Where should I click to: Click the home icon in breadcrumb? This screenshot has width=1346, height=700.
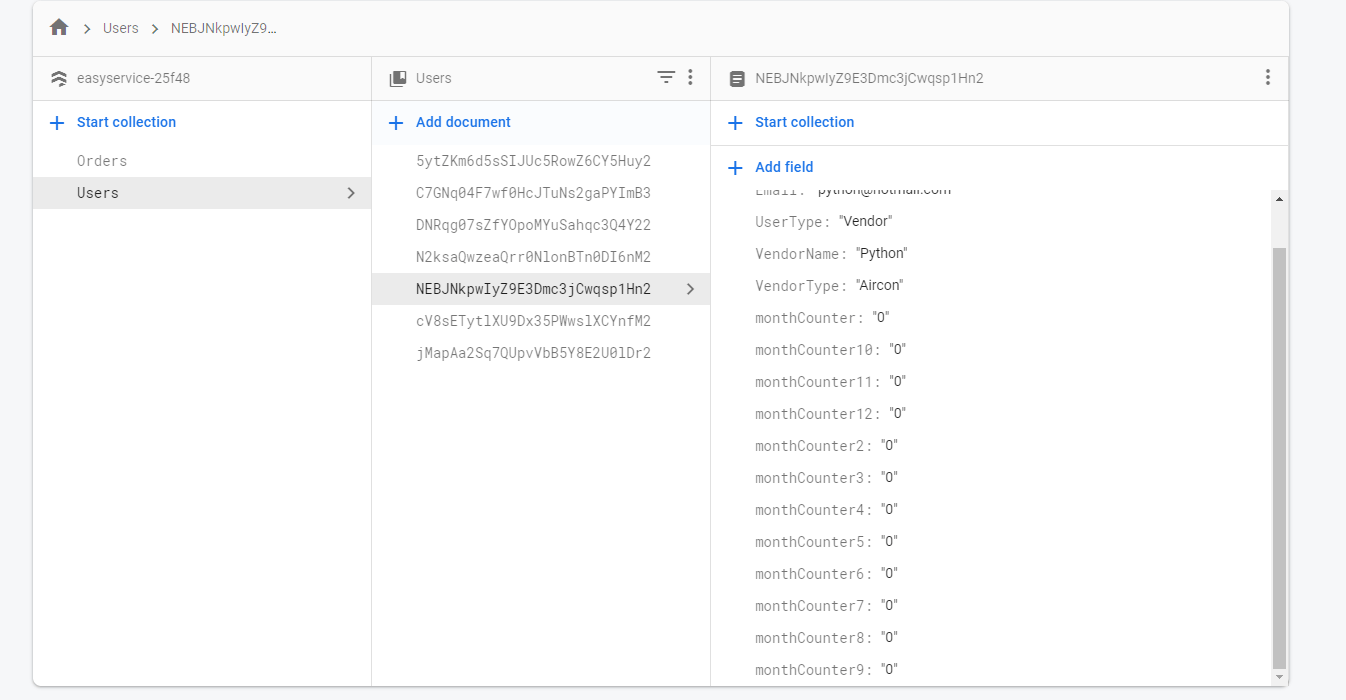(x=59, y=28)
